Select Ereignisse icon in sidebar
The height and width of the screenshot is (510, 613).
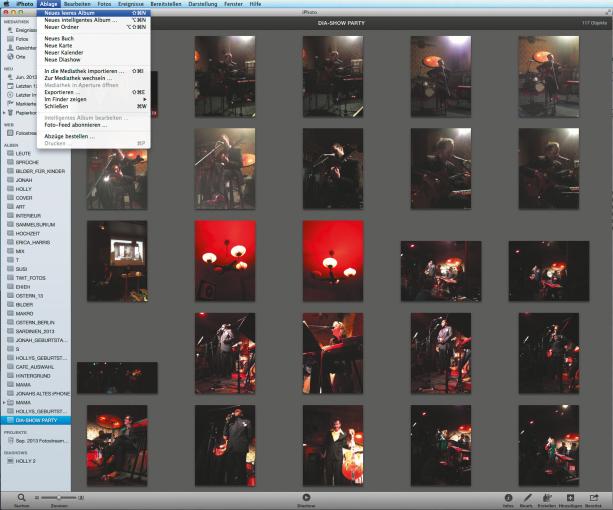(x=10, y=30)
